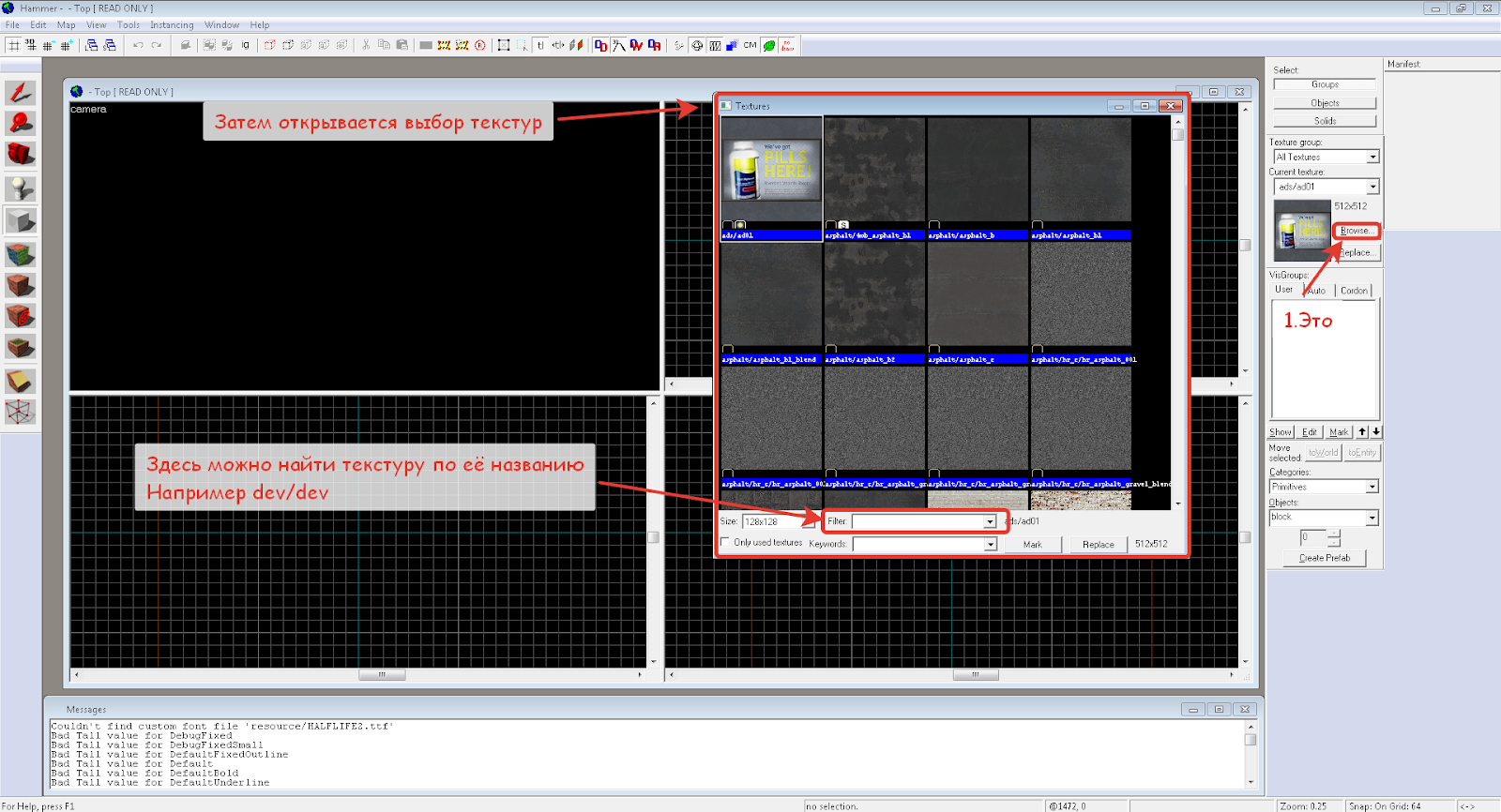1501x812 pixels.
Task: Open the Categories Primitives dropdown
Action: point(1372,487)
